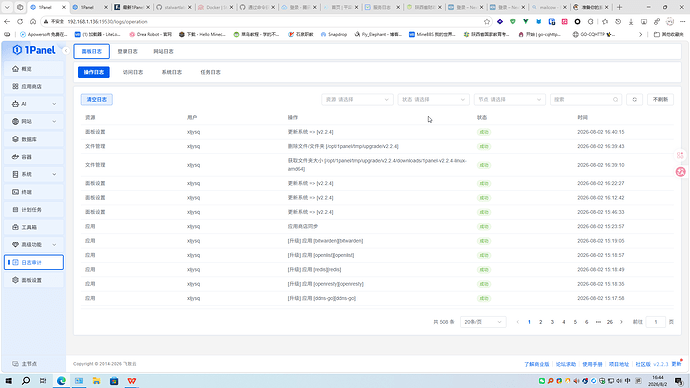Select the 访问日志 sub-tab
Screen dimensions: 690x388
pos(133,72)
